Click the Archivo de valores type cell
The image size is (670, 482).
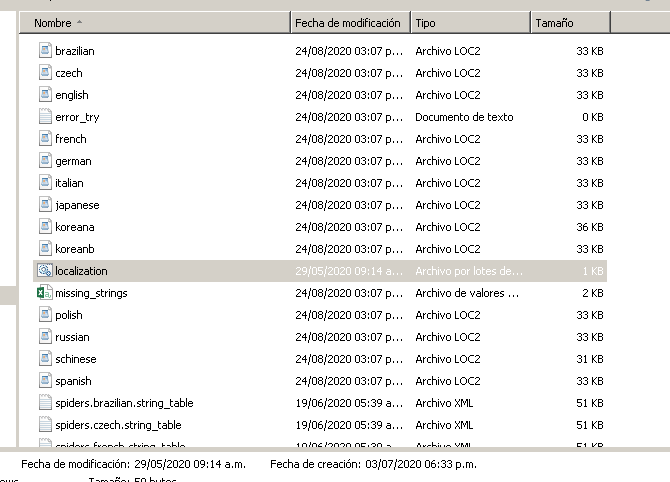point(467,293)
